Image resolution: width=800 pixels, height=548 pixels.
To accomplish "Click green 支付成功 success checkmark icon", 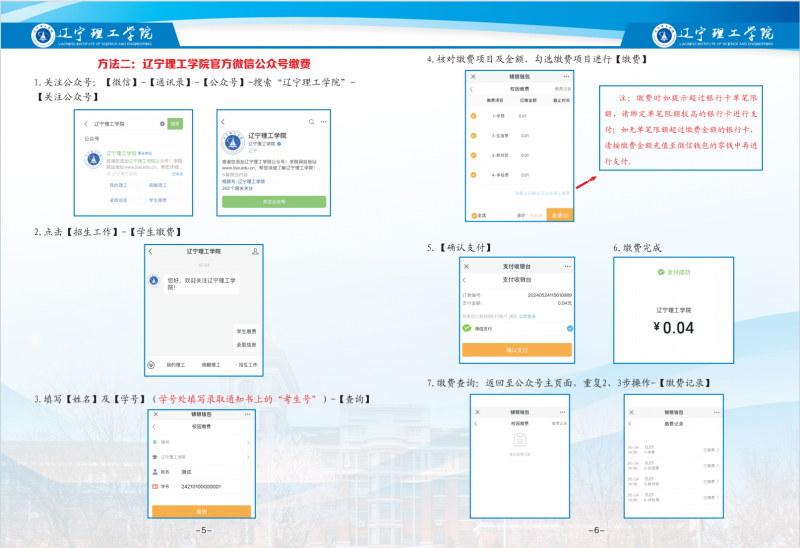I will pos(661,272).
